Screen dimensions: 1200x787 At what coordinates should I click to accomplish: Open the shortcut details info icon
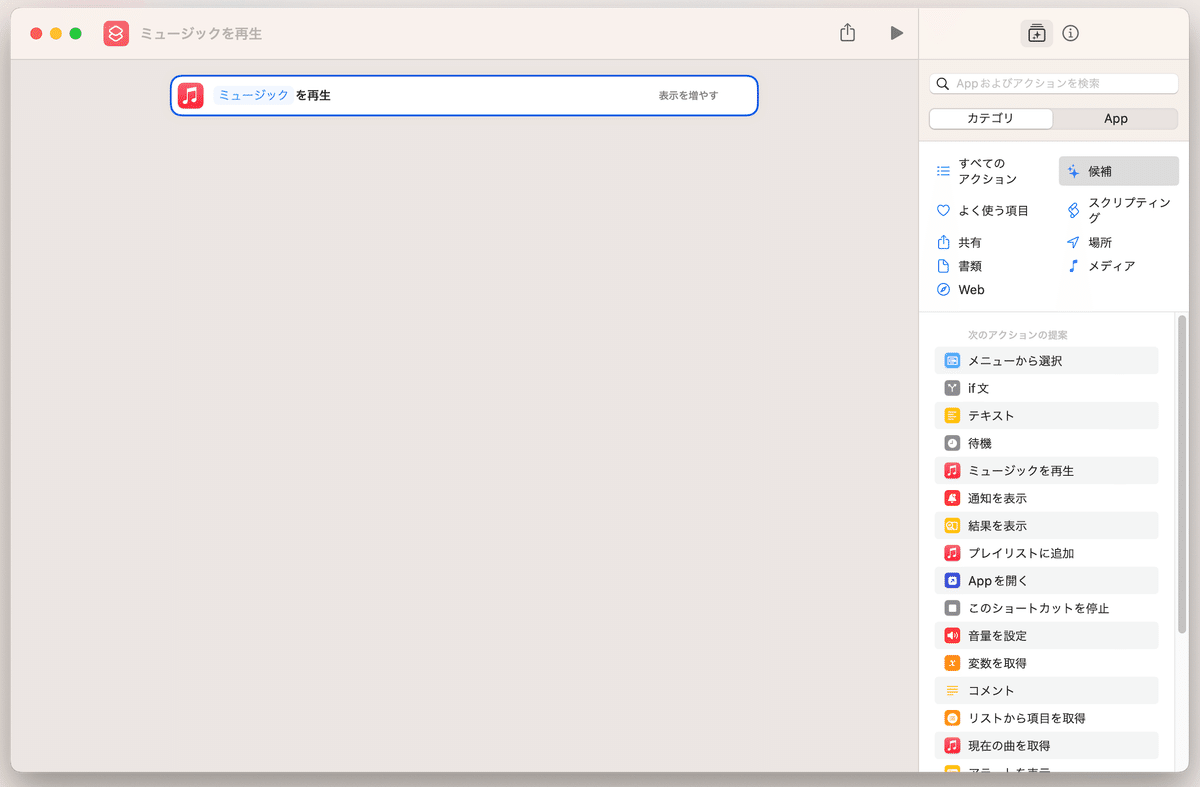point(1070,33)
